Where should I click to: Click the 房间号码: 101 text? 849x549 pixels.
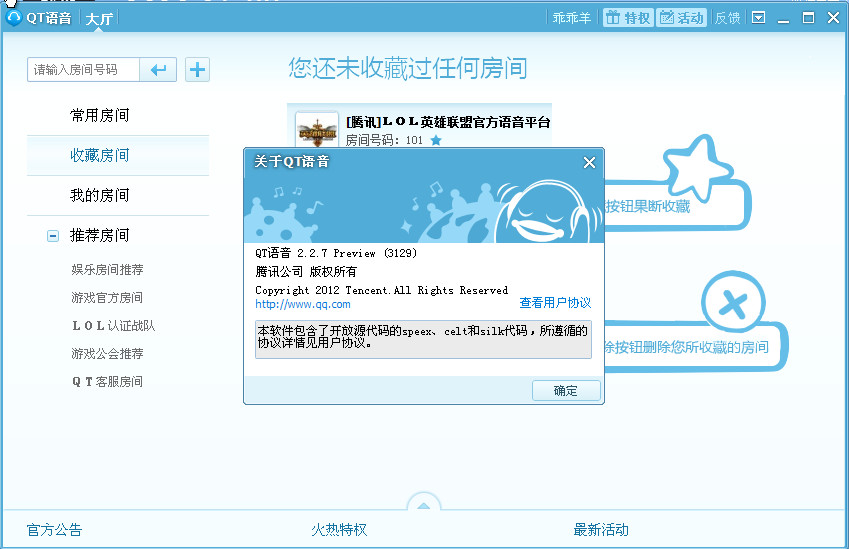tap(384, 140)
